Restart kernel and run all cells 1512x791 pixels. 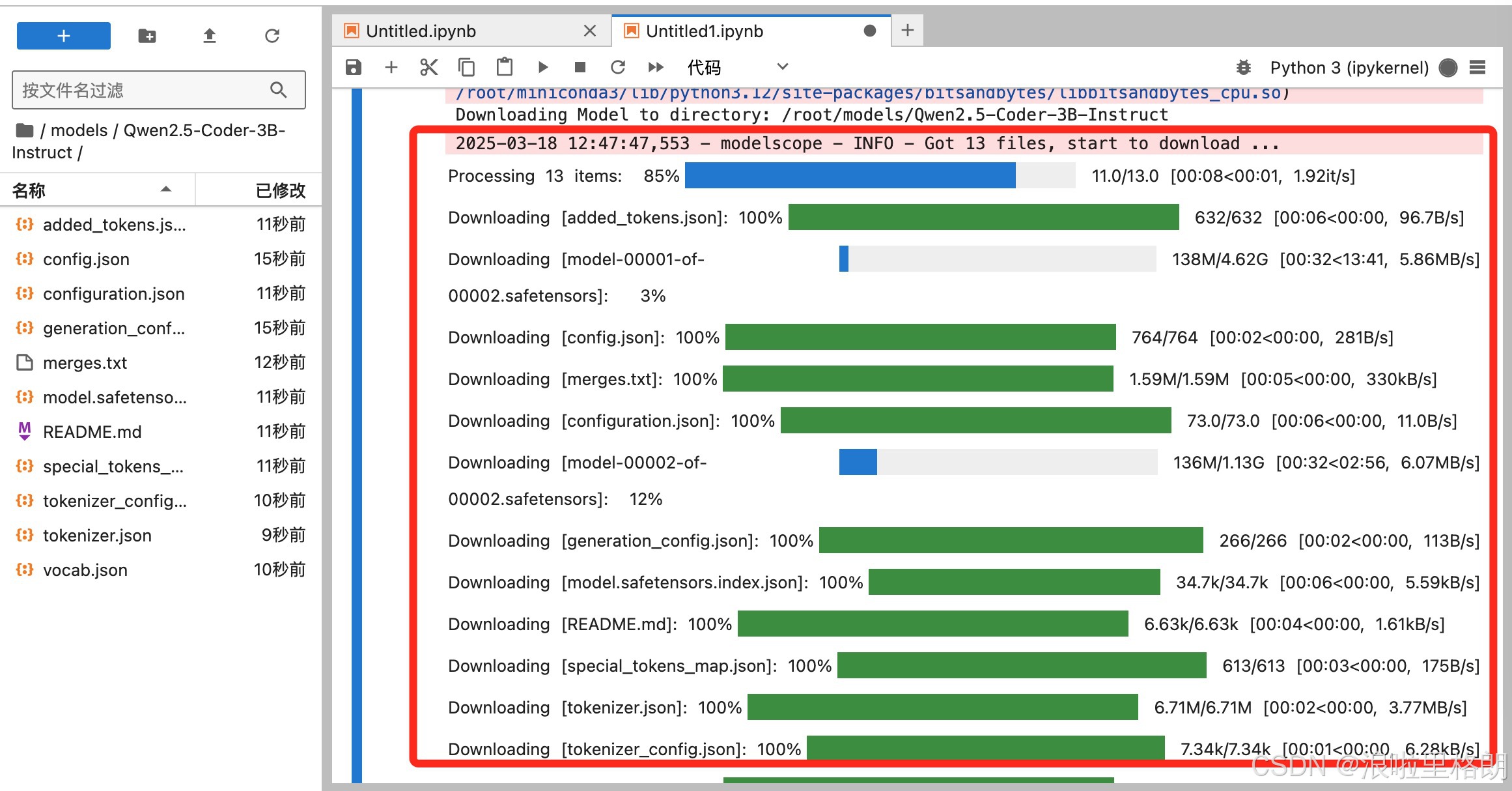(x=656, y=67)
